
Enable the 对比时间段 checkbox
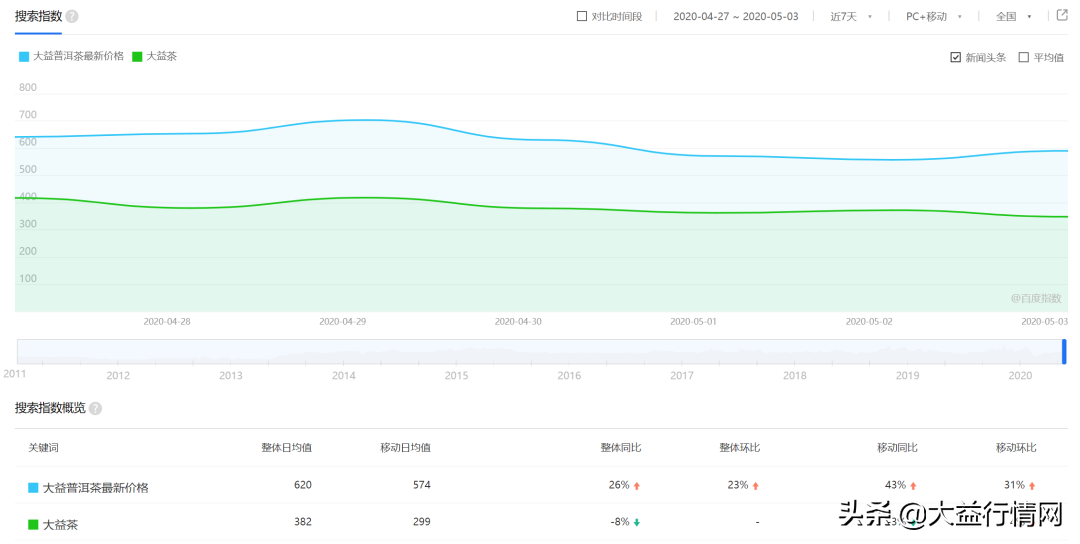[x=582, y=16]
